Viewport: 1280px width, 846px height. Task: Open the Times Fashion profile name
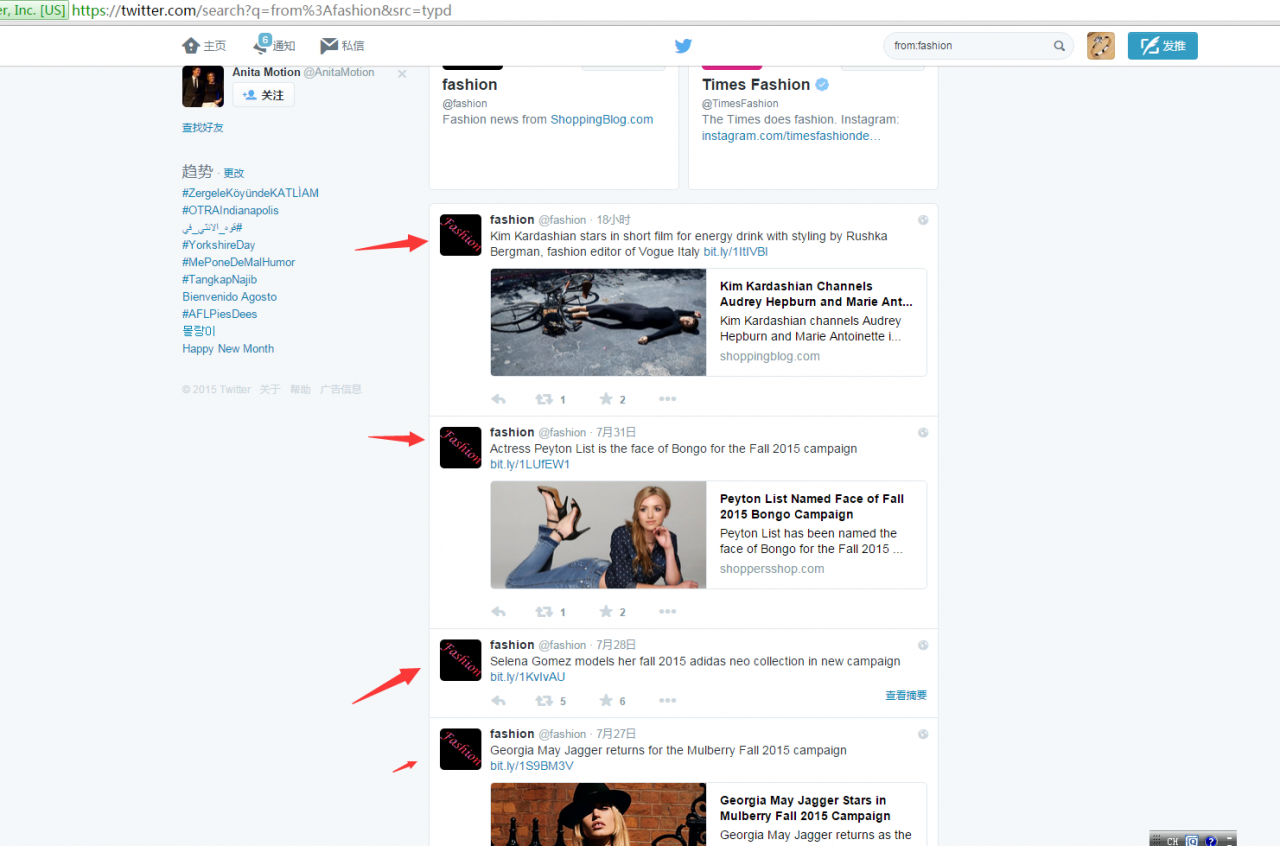[756, 85]
